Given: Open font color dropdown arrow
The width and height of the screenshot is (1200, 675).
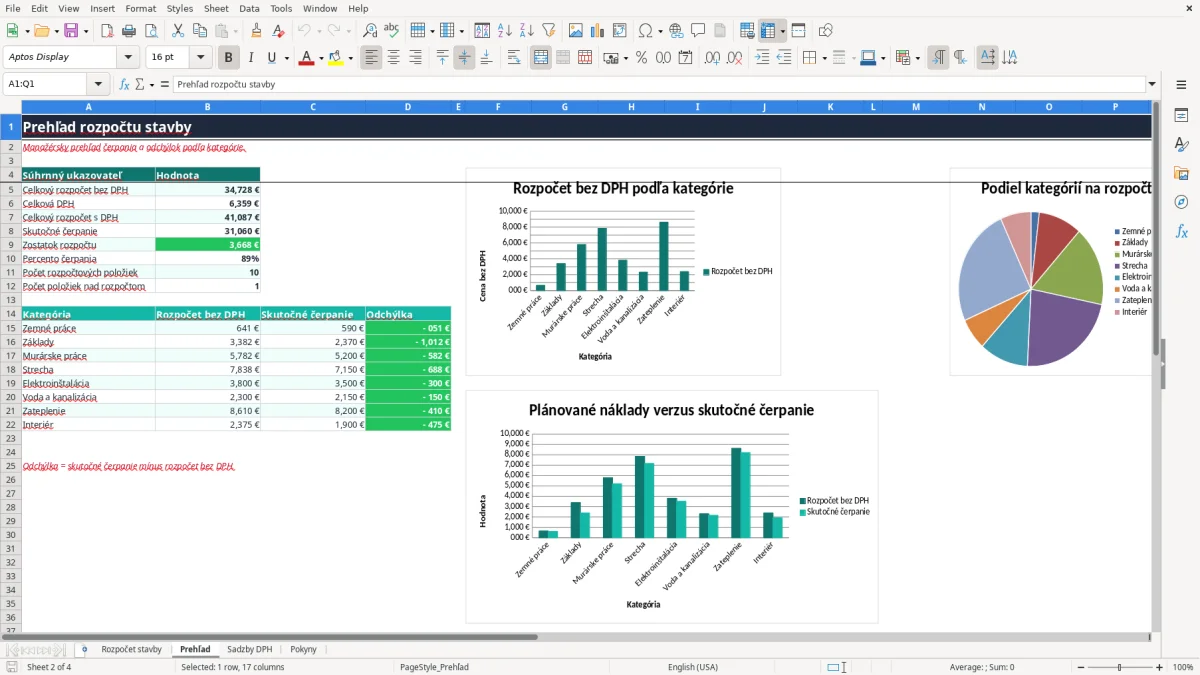Looking at the screenshot, I should pos(321,58).
